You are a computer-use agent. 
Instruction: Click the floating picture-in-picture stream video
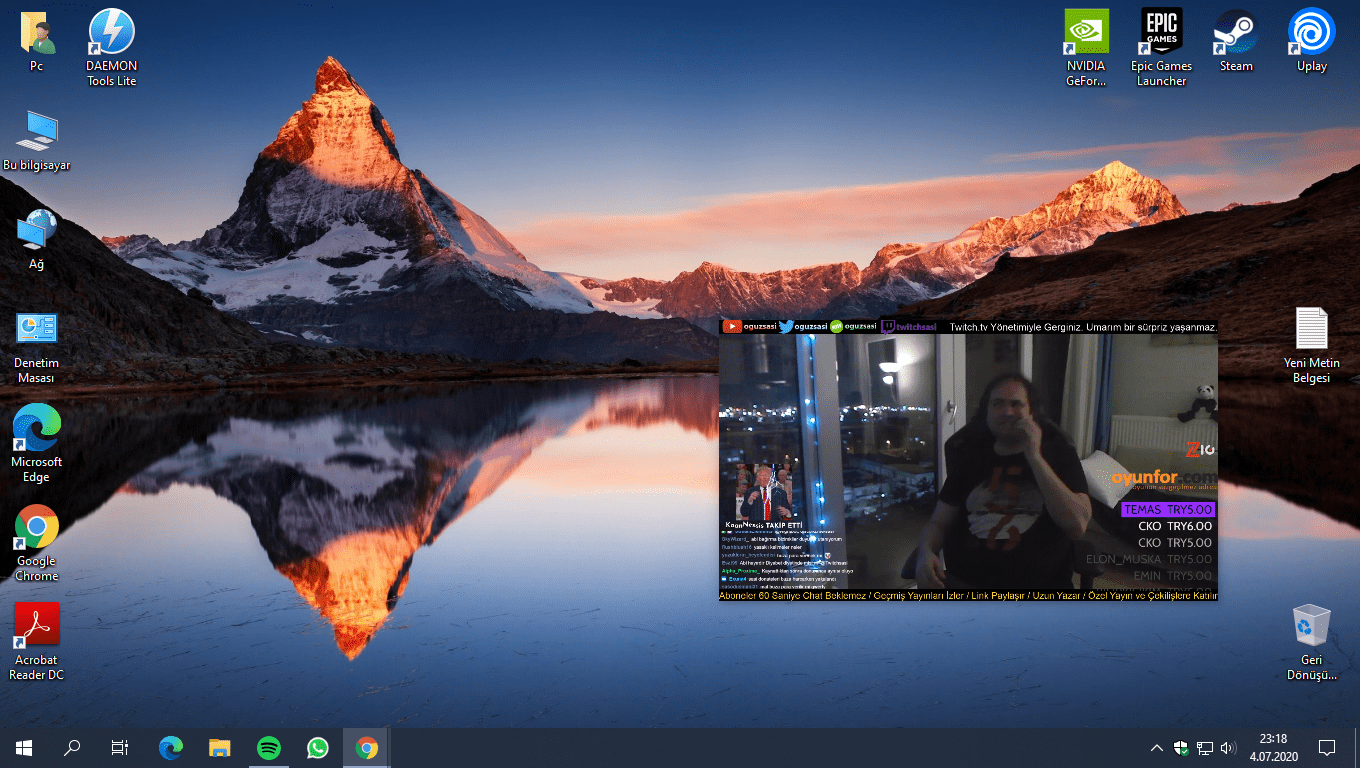968,460
